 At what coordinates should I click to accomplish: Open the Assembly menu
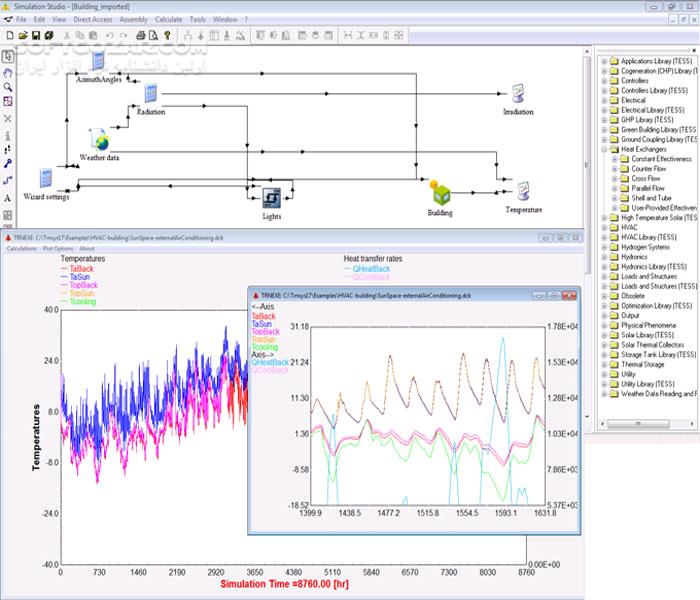click(x=133, y=20)
